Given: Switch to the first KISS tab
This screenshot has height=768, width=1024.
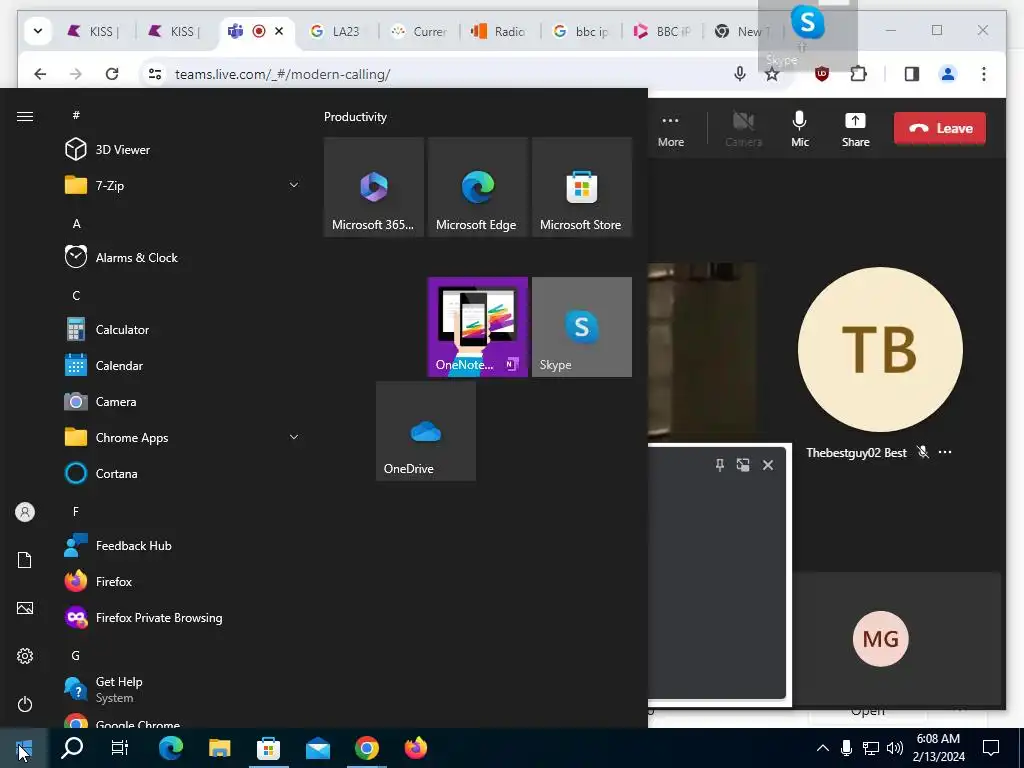Looking at the screenshot, I should coord(96,31).
